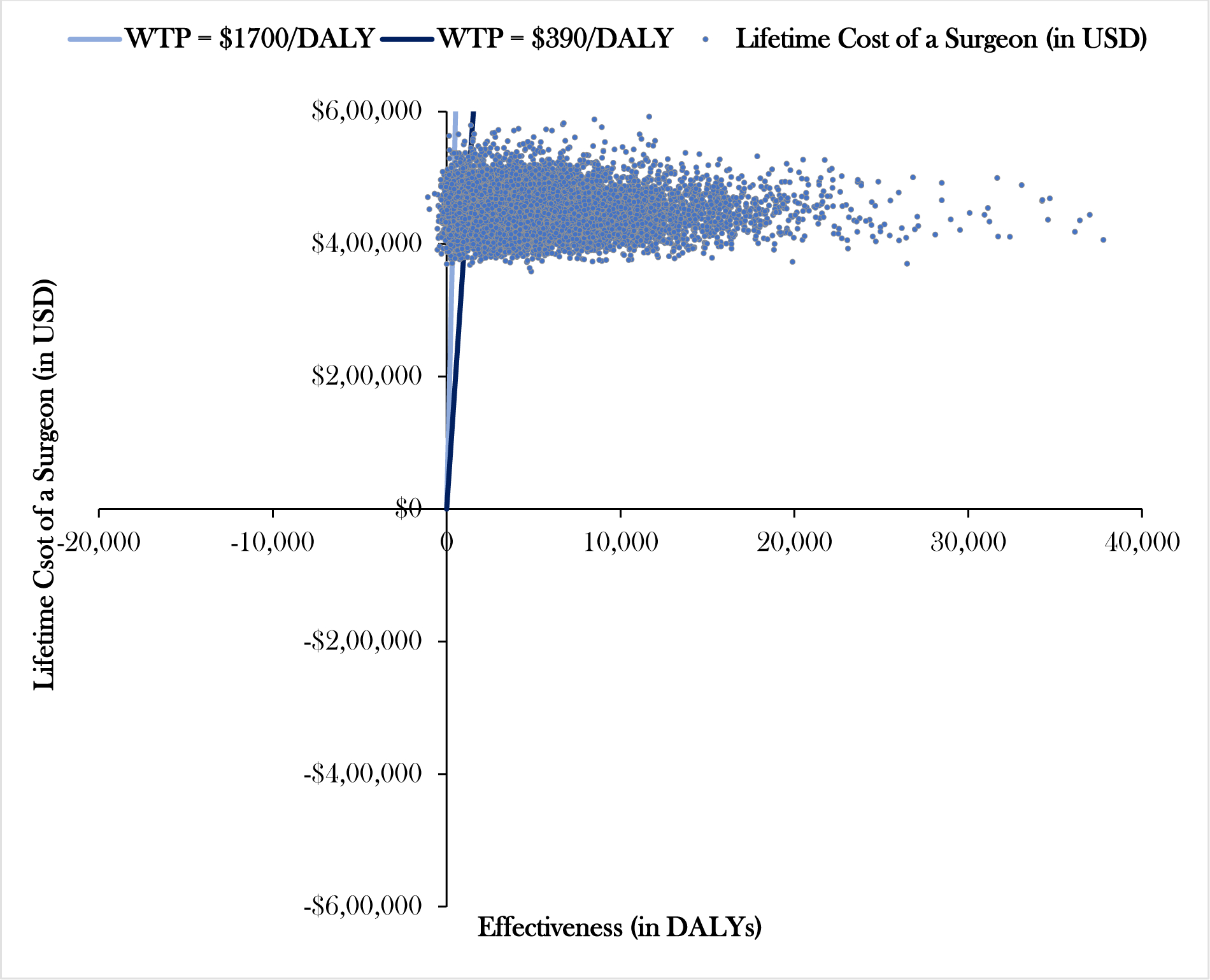Select vertical axis title 'Lifetime Csot of a Surgeon'

click(44, 484)
